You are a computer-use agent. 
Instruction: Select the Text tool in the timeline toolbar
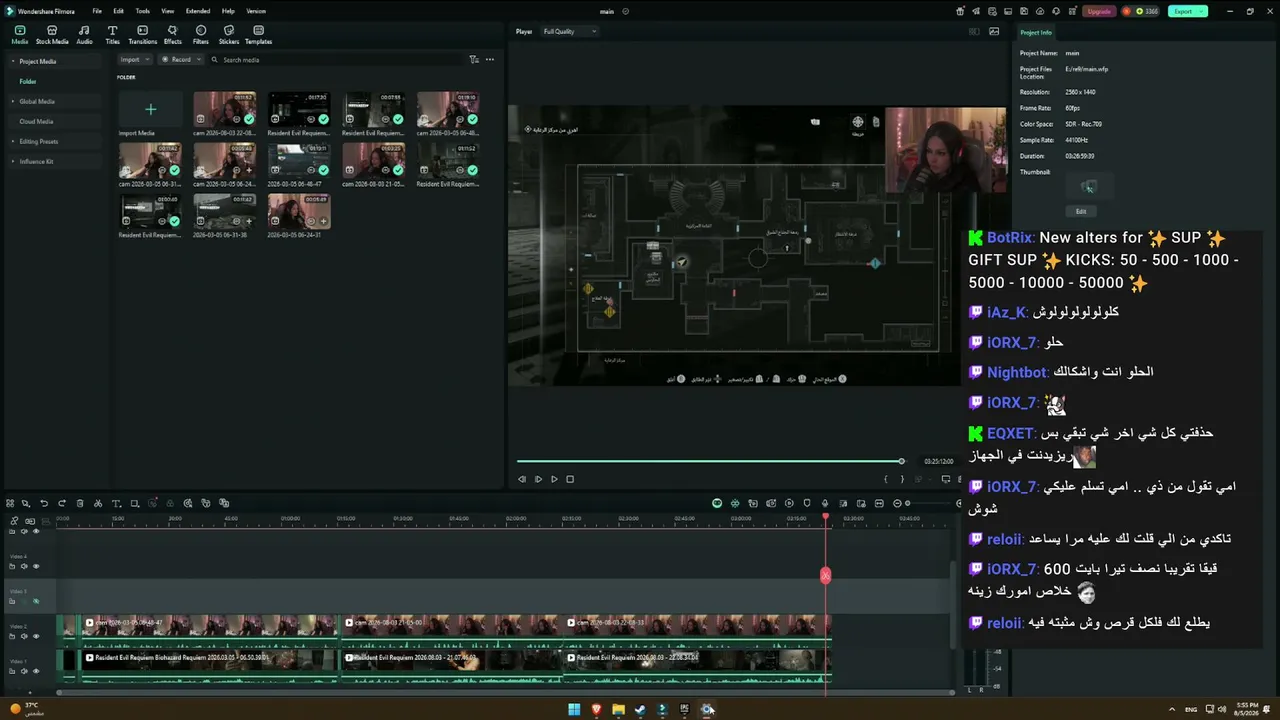[116, 503]
